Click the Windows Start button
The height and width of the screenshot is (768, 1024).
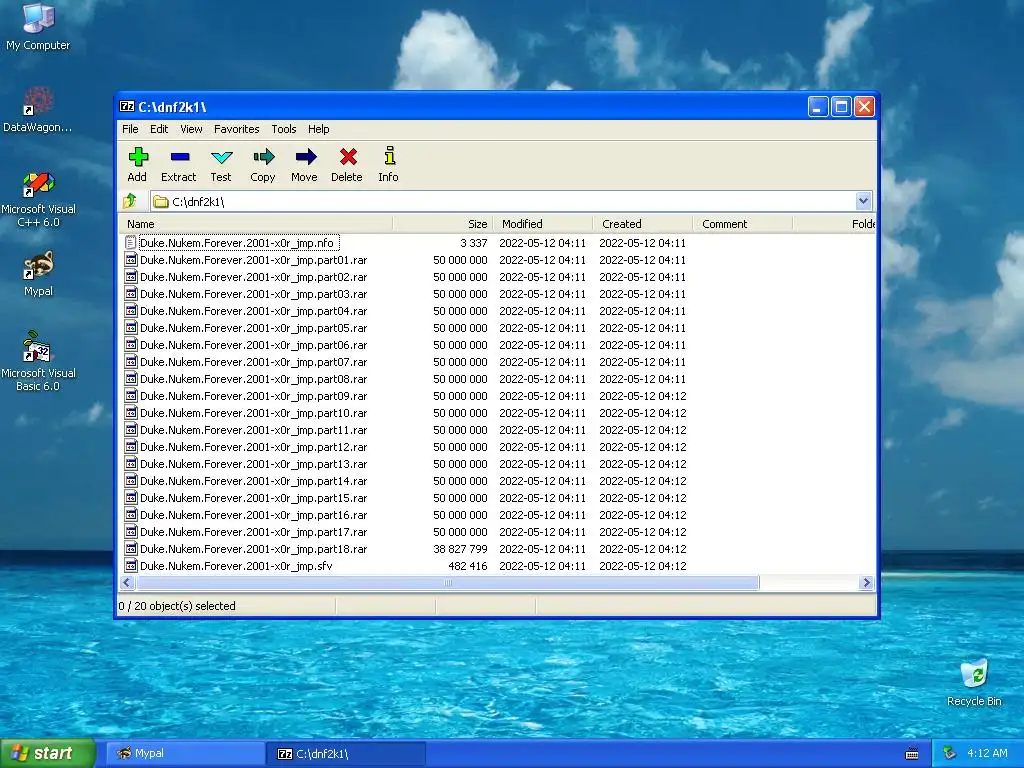[x=48, y=754]
